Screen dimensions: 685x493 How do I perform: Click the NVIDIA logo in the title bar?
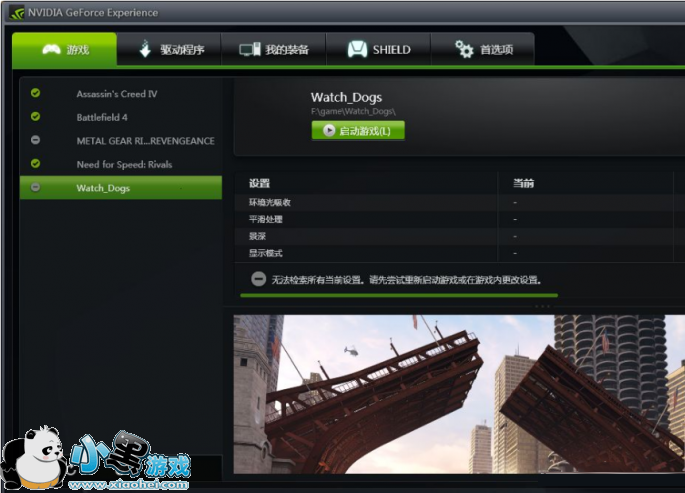tap(17, 12)
